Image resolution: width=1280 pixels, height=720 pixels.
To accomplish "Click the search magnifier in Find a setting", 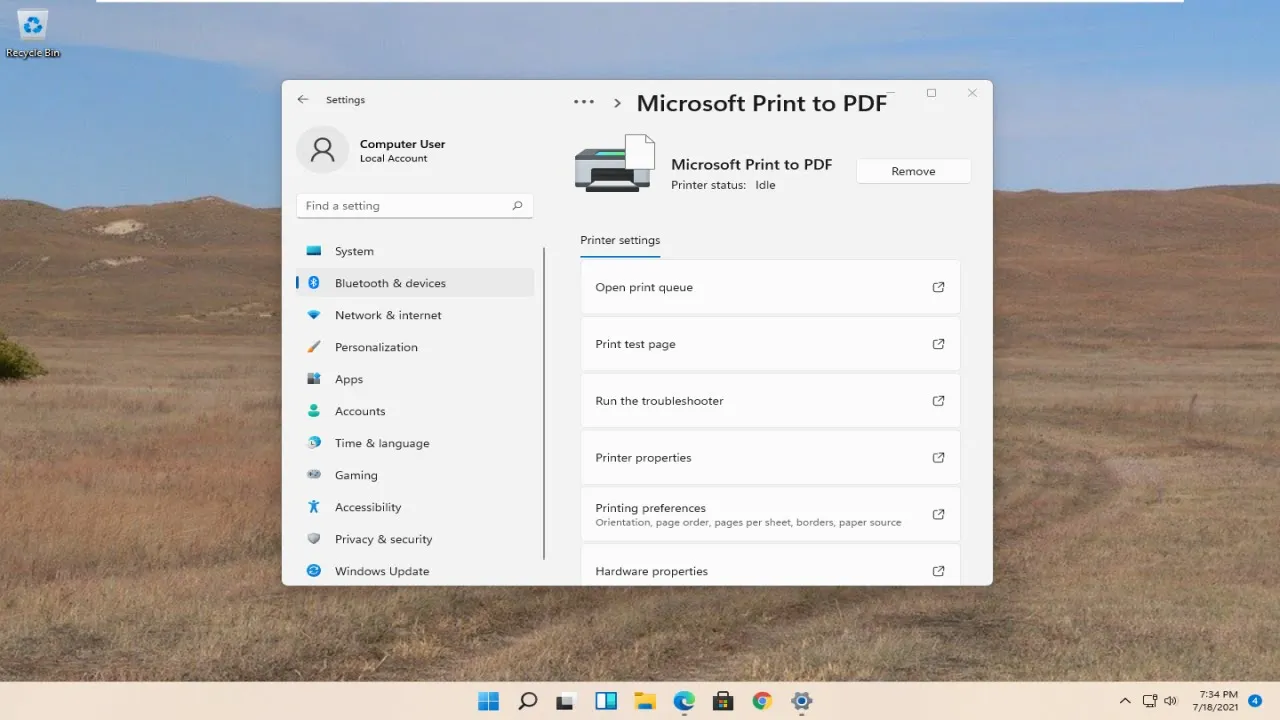I will [517, 206].
